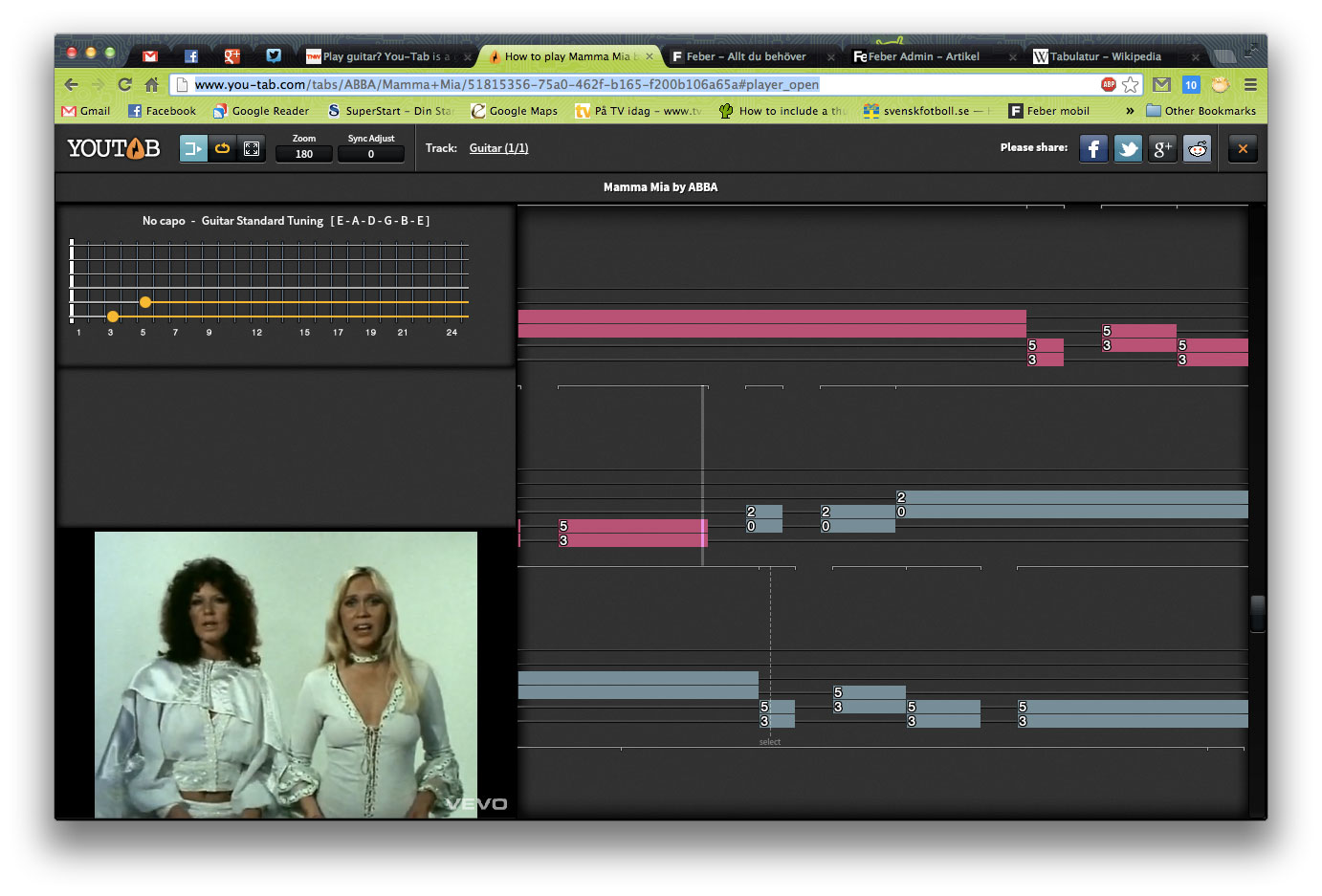This screenshot has height=896, width=1322.
Task: Click the Sync Adjust value field
Action: click(371, 154)
